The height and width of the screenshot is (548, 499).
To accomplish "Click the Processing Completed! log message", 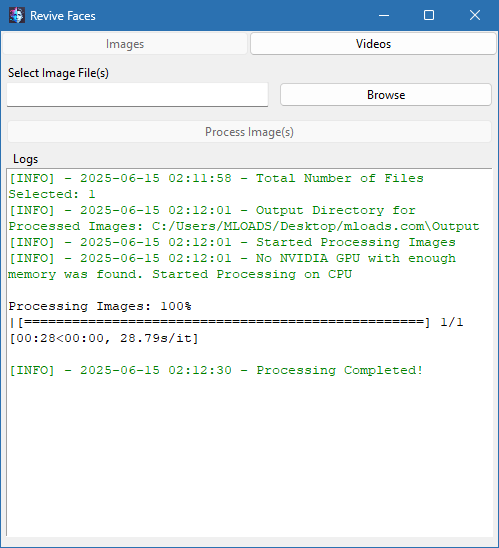I will [x=216, y=370].
